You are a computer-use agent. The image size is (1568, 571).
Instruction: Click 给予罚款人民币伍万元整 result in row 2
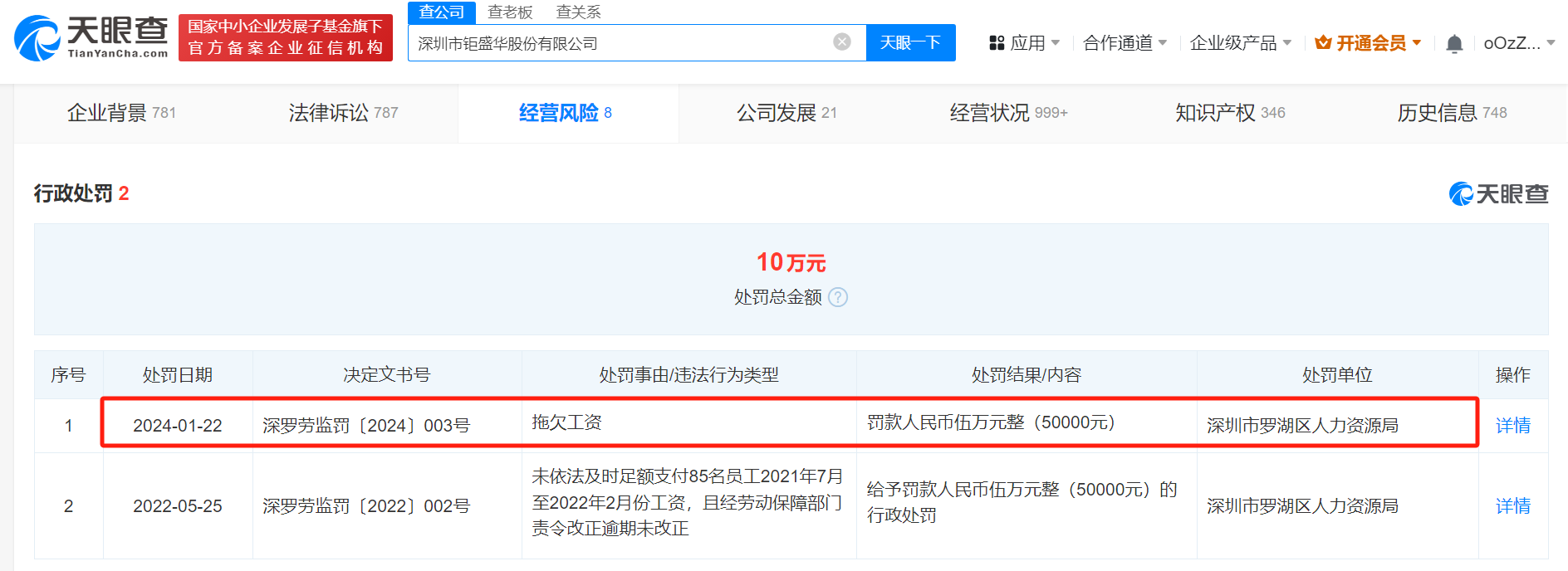1022,502
